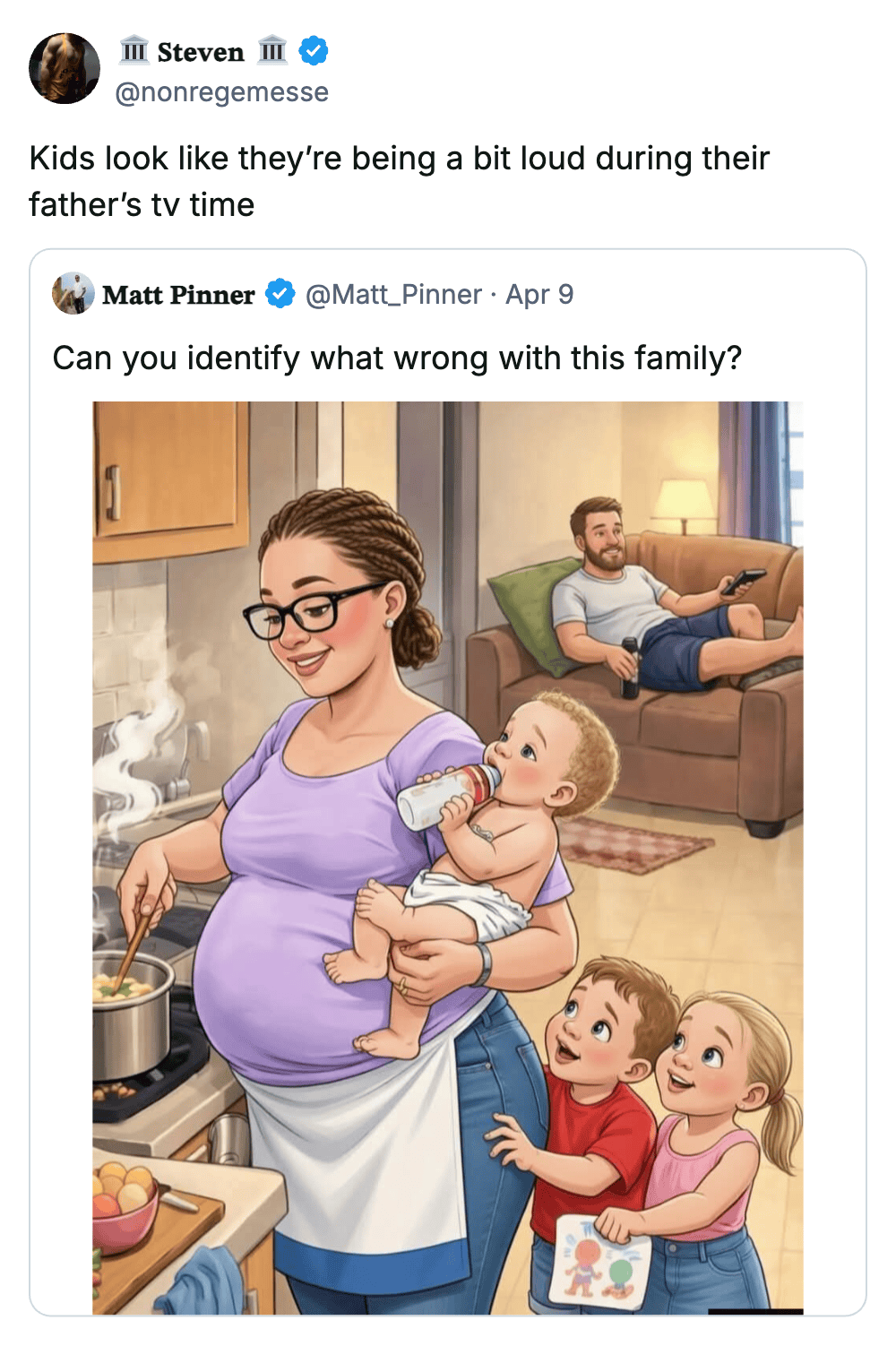The image size is (896, 1346).
Task: Open Steven's profile avatar picture
Action: (x=65, y=69)
